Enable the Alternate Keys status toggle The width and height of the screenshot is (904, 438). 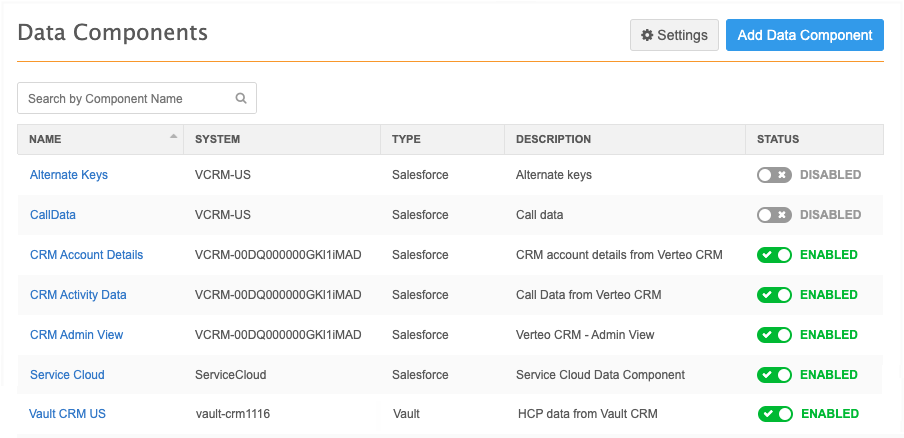coord(774,175)
